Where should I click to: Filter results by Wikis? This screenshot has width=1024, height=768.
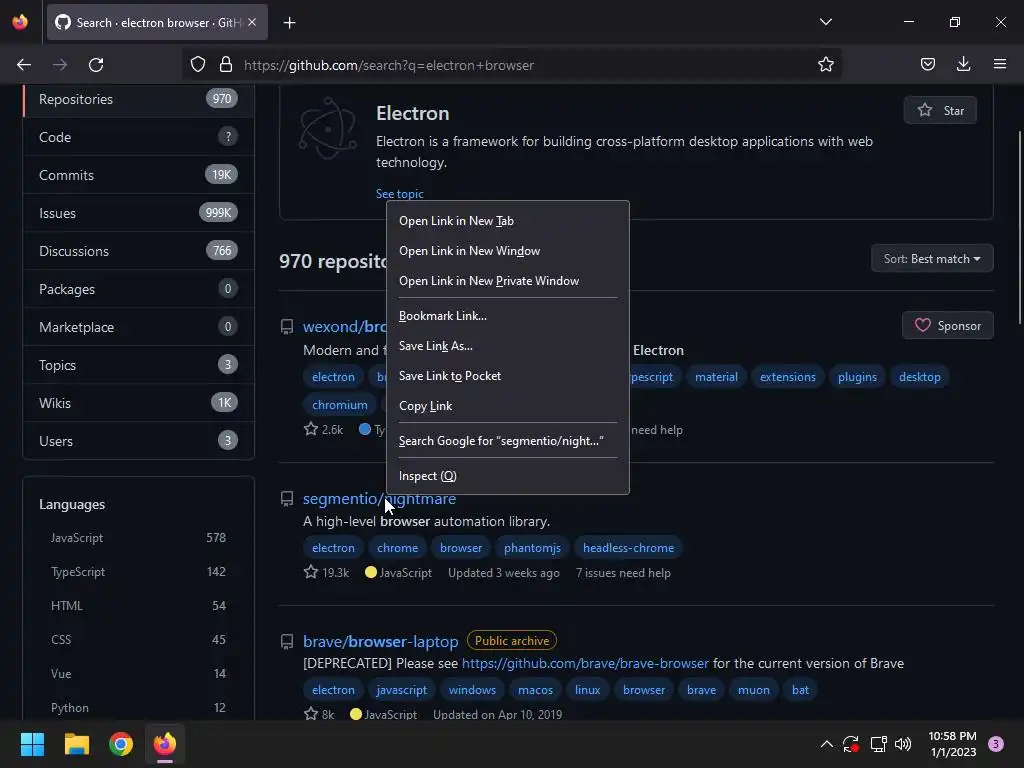pos(138,402)
